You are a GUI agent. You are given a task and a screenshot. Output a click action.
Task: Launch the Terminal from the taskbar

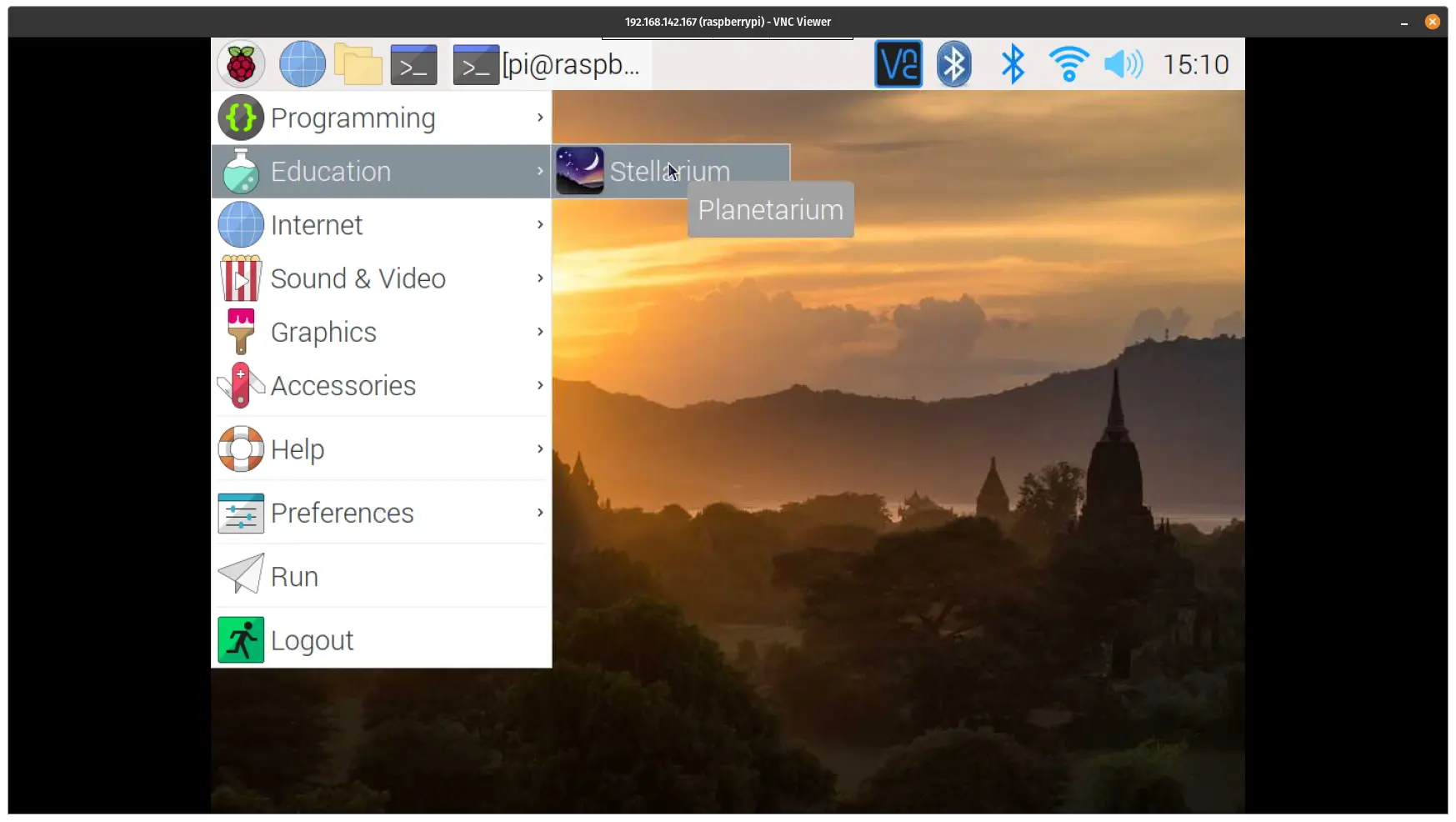[413, 65]
